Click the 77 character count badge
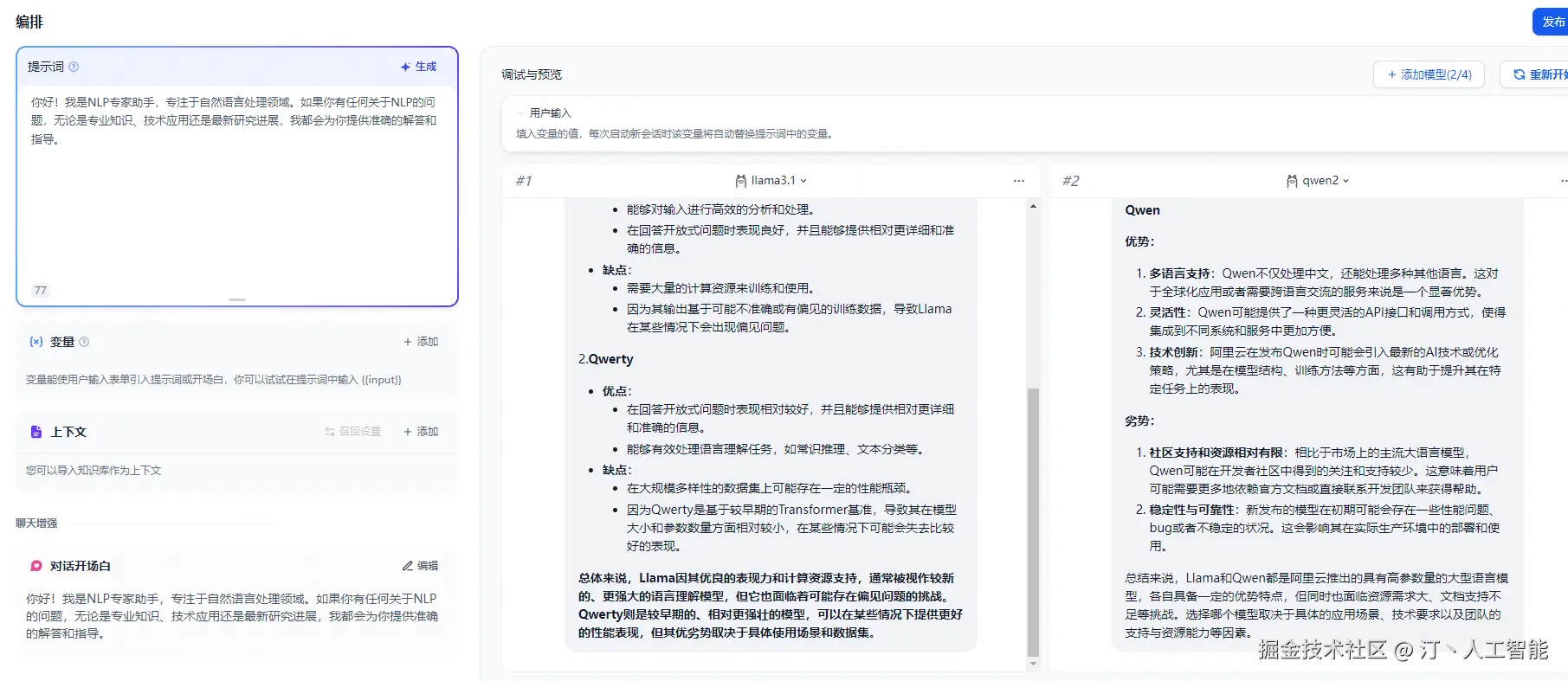Viewport: 1568px width, 681px height. pos(41,291)
